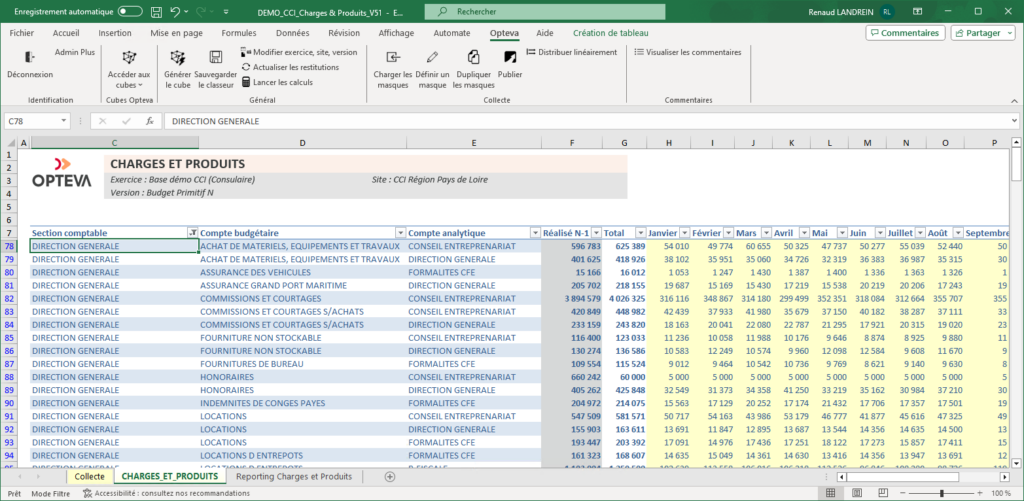Open Section comptable filter dropdown
The width and height of the screenshot is (1024, 501).
pyautogui.click(x=192, y=232)
